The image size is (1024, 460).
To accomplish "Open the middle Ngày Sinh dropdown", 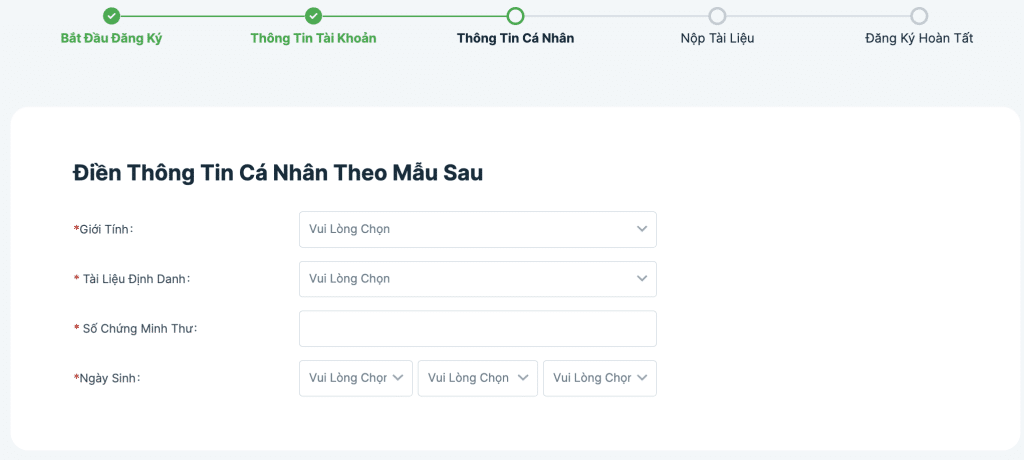I will pyautogui.click(x=477, y=378).
